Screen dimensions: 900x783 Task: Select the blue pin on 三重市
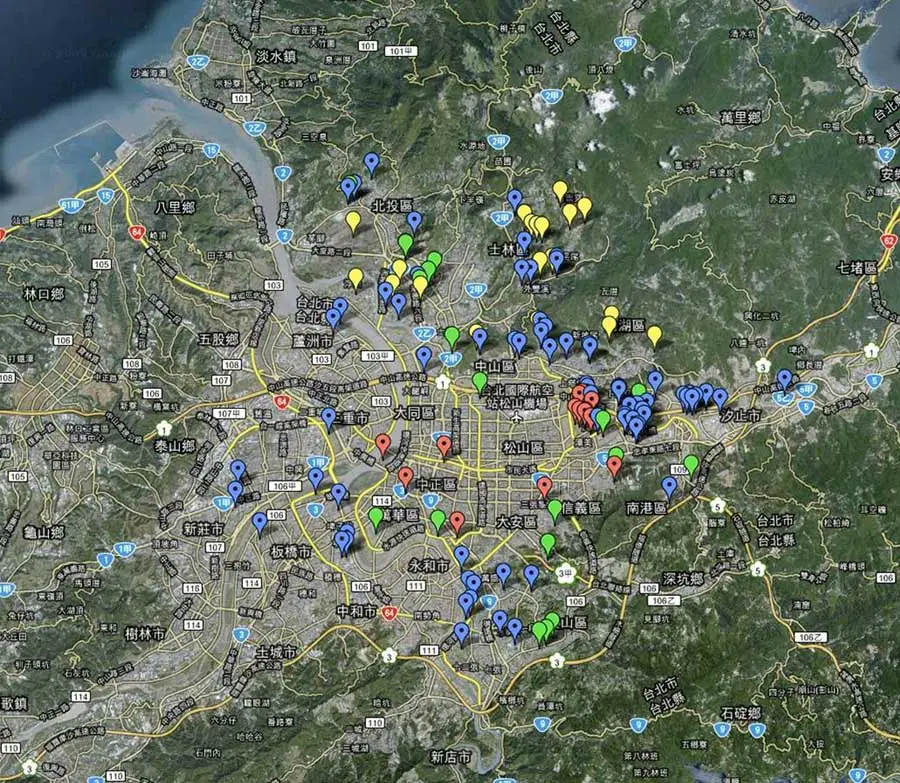coord(328,418)
